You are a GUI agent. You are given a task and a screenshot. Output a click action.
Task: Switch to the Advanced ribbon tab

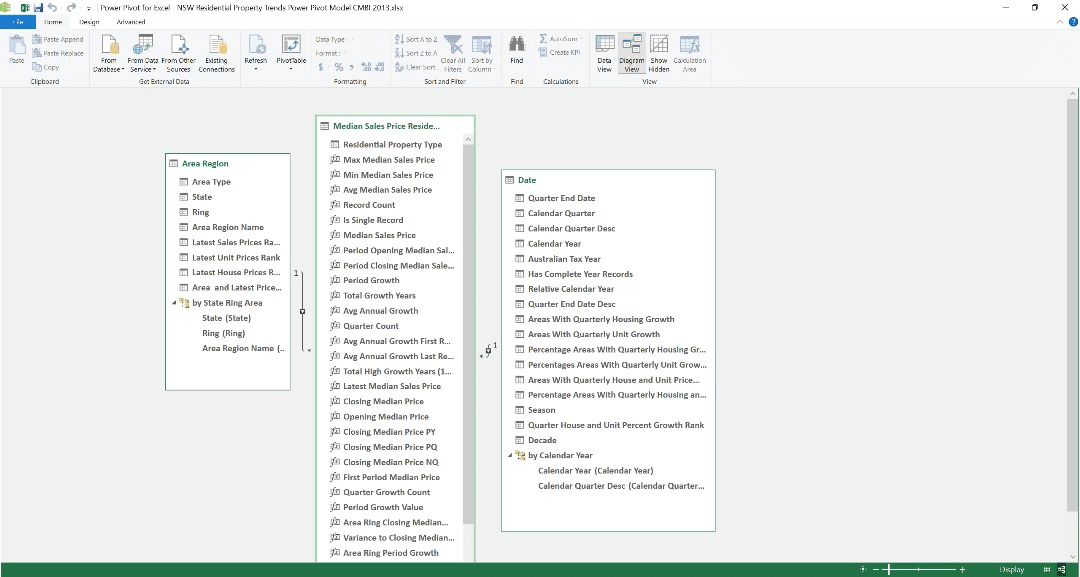click(131, 22)
